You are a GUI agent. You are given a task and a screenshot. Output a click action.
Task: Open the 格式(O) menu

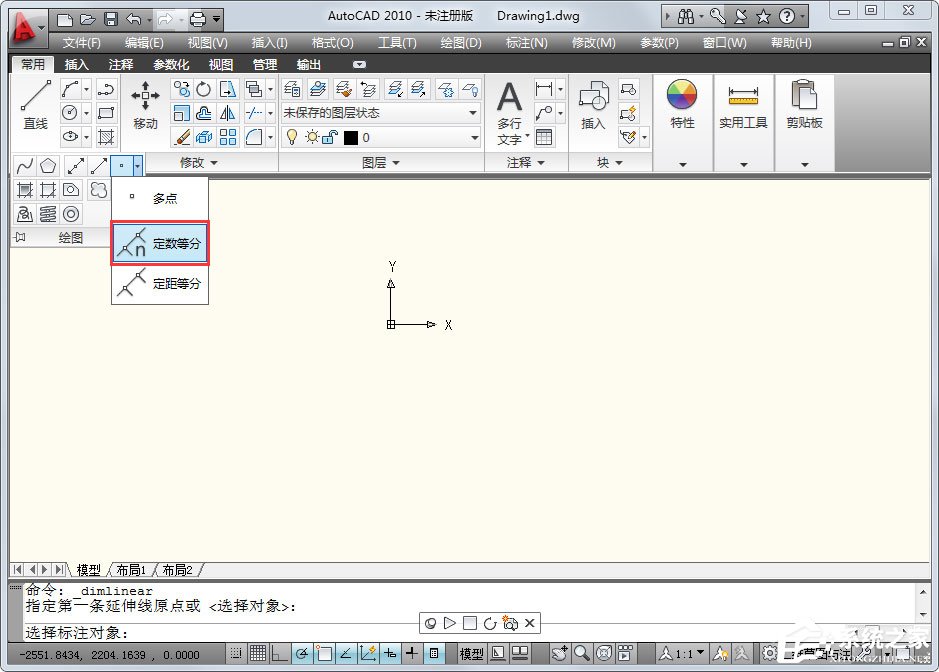pyautogui.click(x=332, y=42)
